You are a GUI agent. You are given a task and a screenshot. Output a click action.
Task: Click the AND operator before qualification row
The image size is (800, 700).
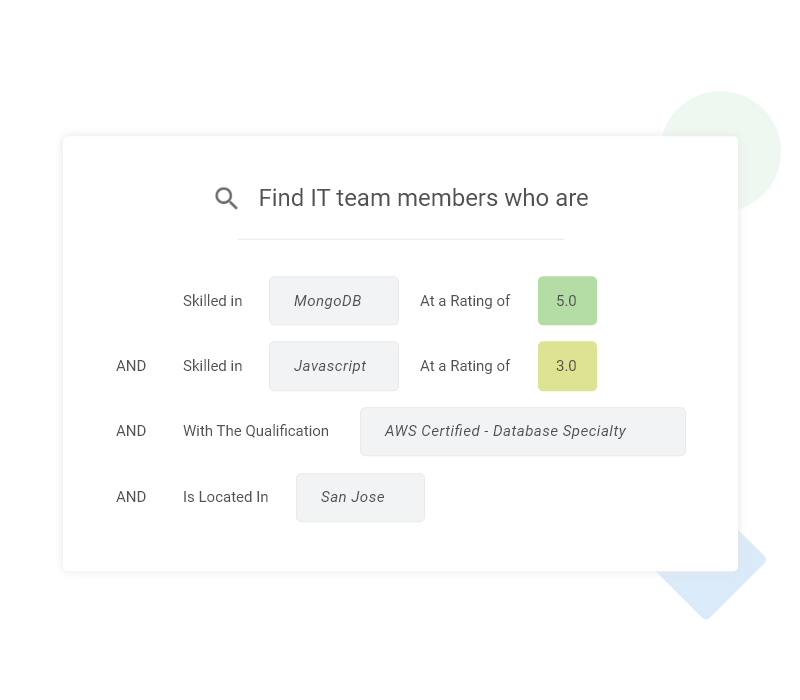coord(131,431)
